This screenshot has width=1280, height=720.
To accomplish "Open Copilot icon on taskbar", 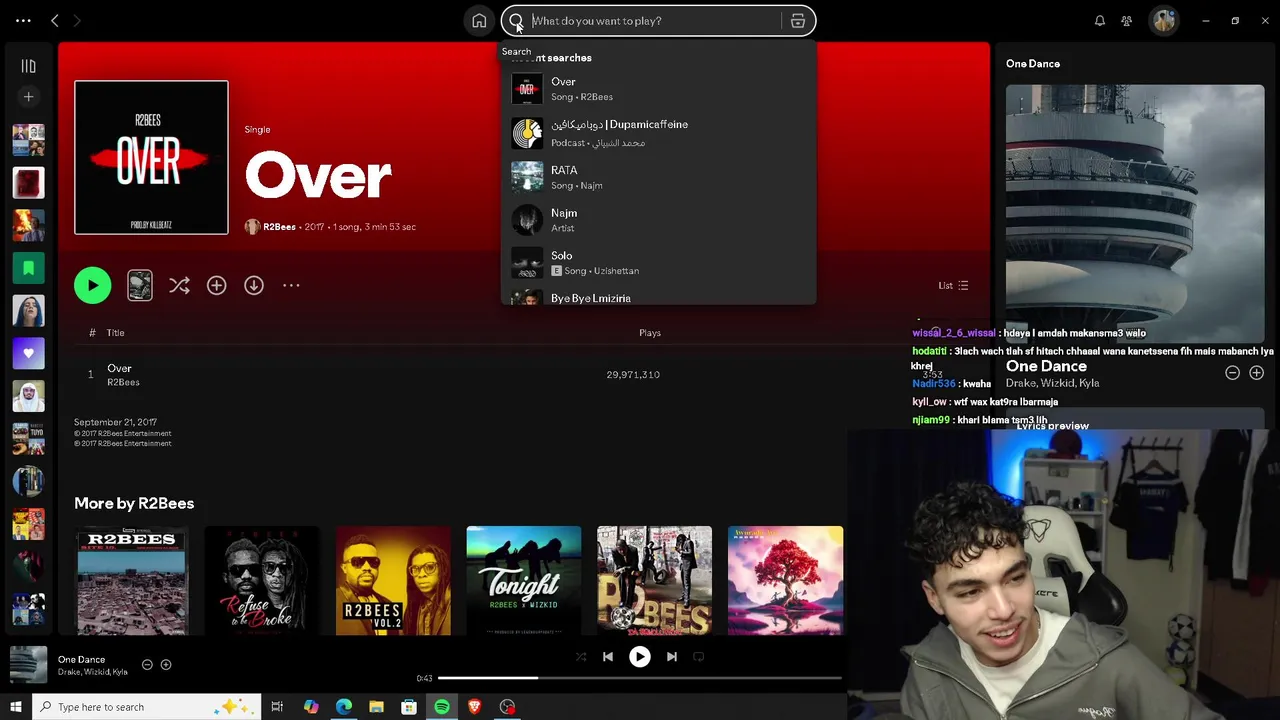I will [x=311, y=707].
